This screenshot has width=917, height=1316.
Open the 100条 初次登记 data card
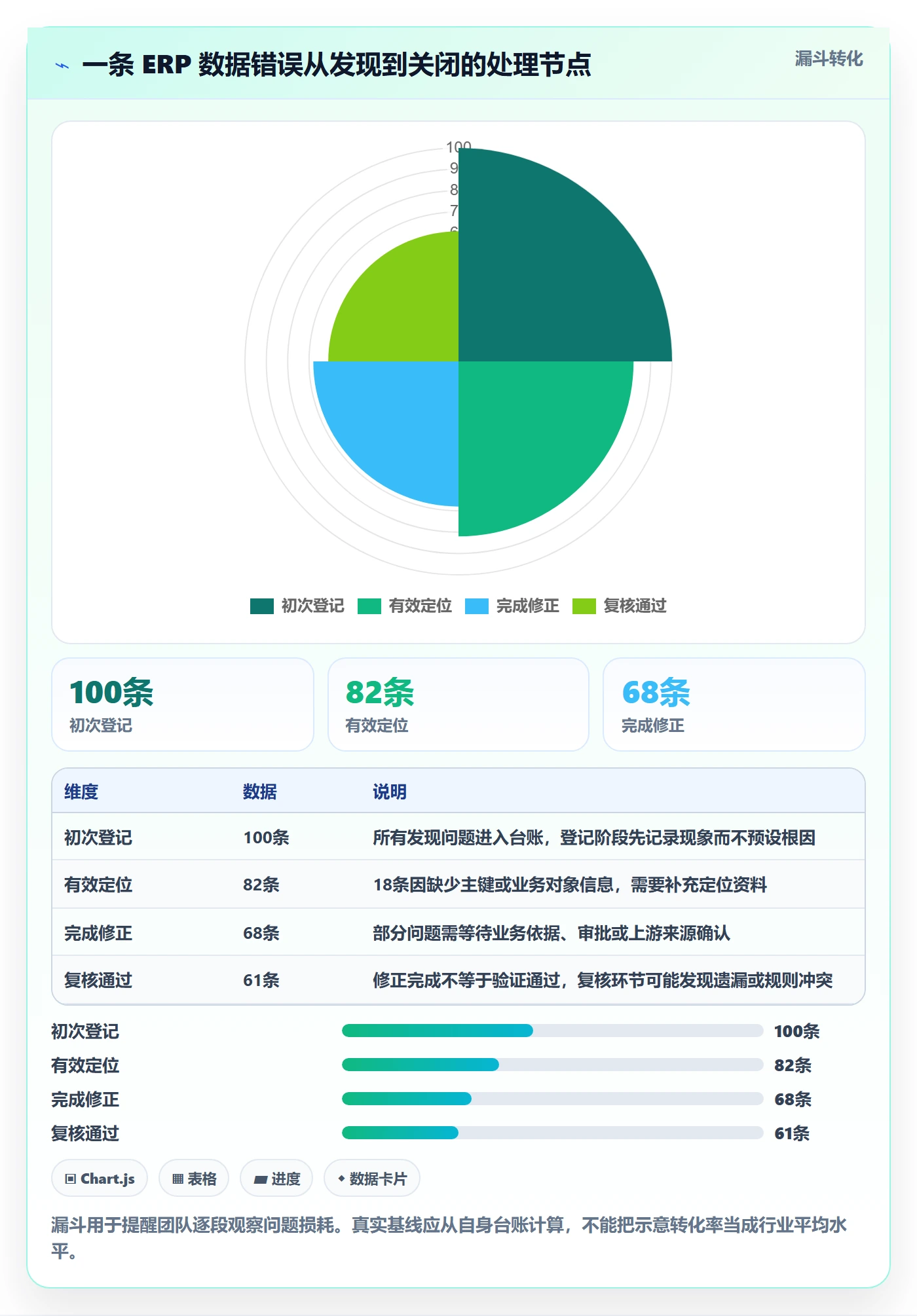(183, 704)
